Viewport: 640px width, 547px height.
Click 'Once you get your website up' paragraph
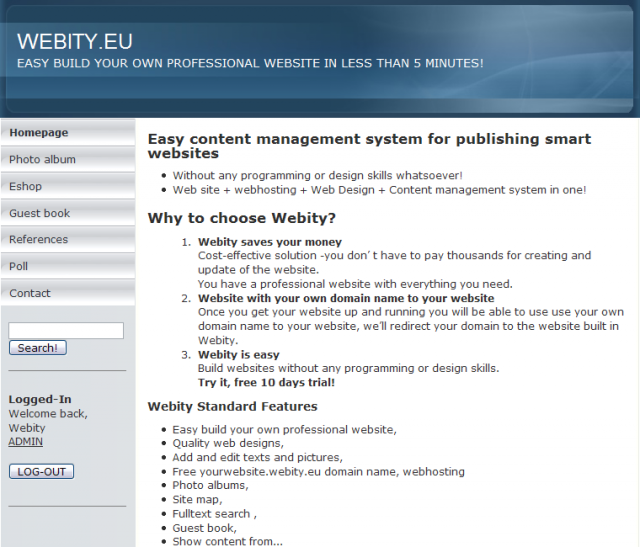point(411,326)
